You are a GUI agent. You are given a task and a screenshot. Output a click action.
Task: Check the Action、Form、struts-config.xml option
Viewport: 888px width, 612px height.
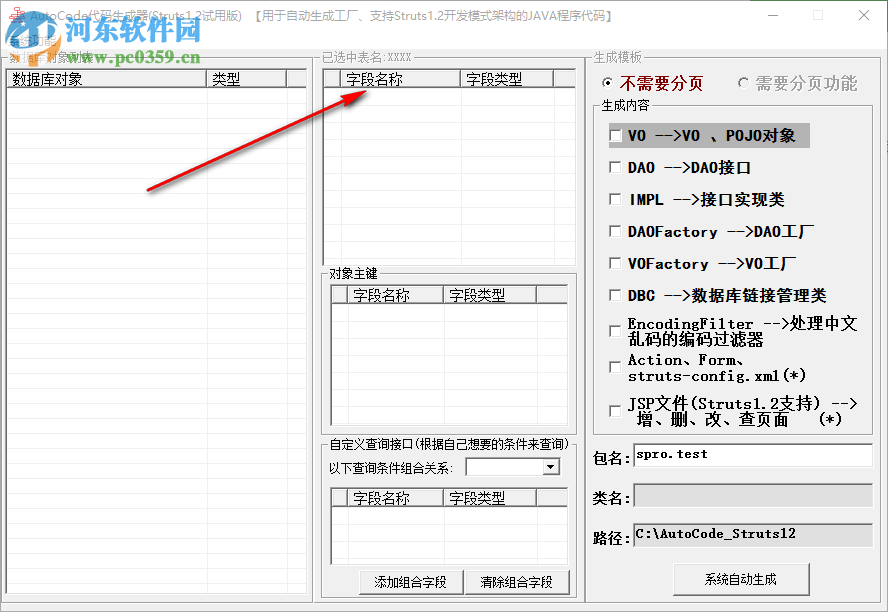(614, 367)
